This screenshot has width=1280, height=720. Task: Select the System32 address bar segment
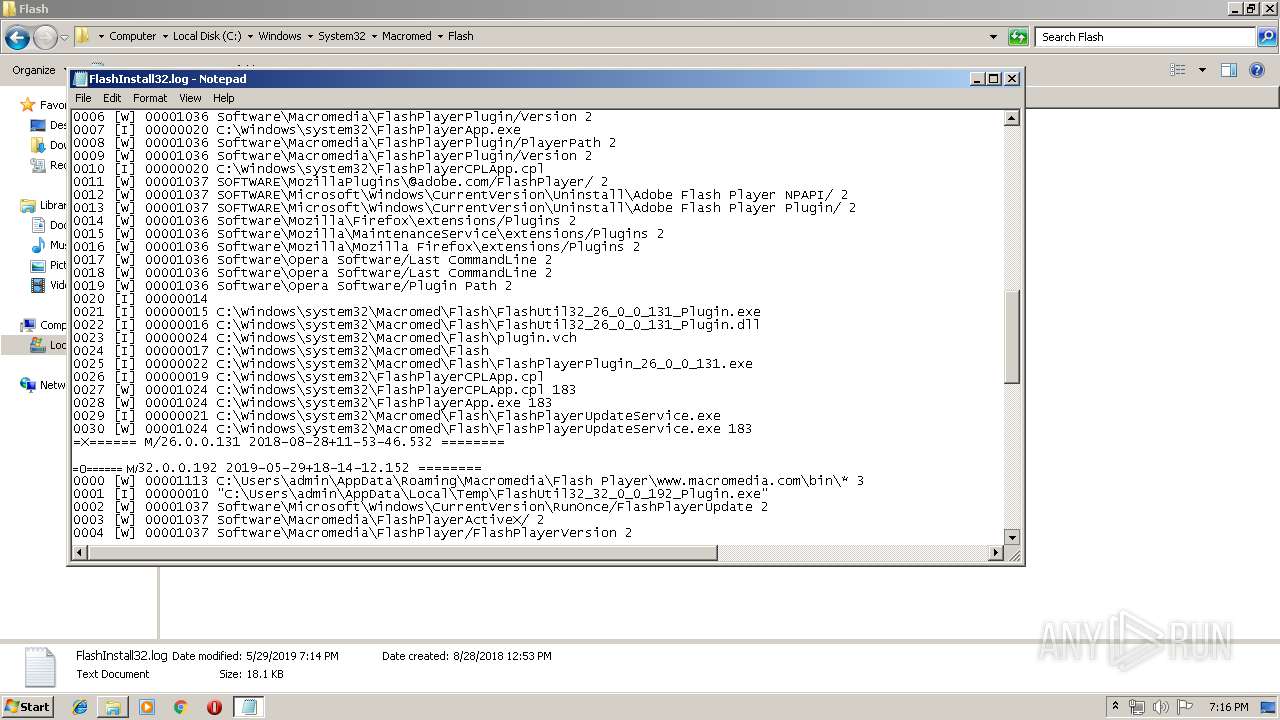pos(342,36)
